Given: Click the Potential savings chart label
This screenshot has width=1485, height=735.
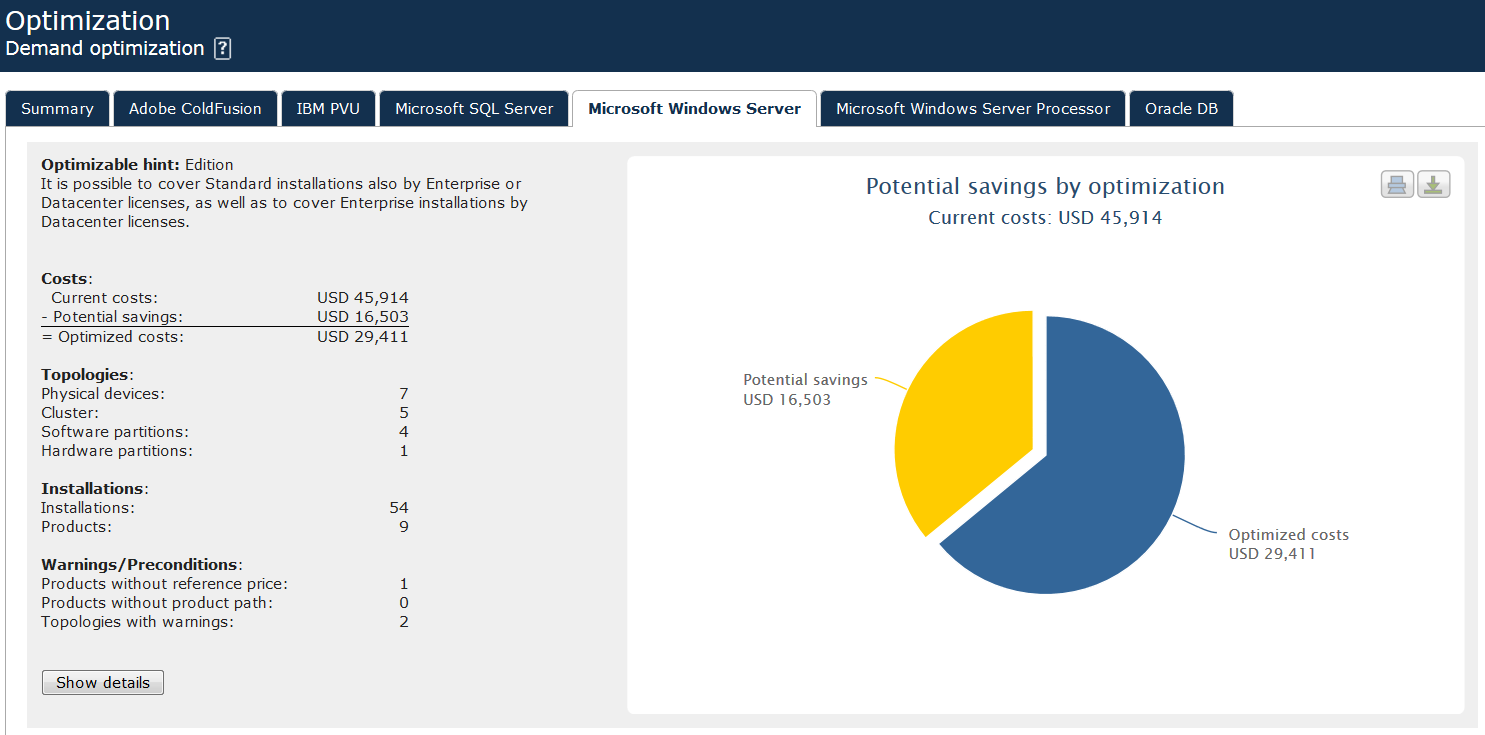Looking at the screenshot, I should 805,390.
